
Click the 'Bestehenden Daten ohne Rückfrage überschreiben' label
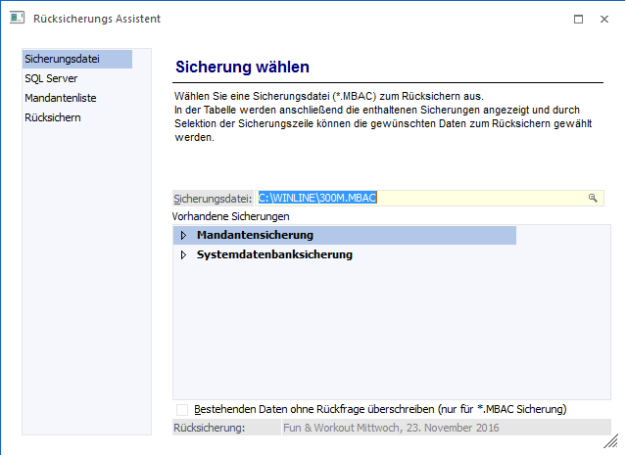click(x=378, y=410)
